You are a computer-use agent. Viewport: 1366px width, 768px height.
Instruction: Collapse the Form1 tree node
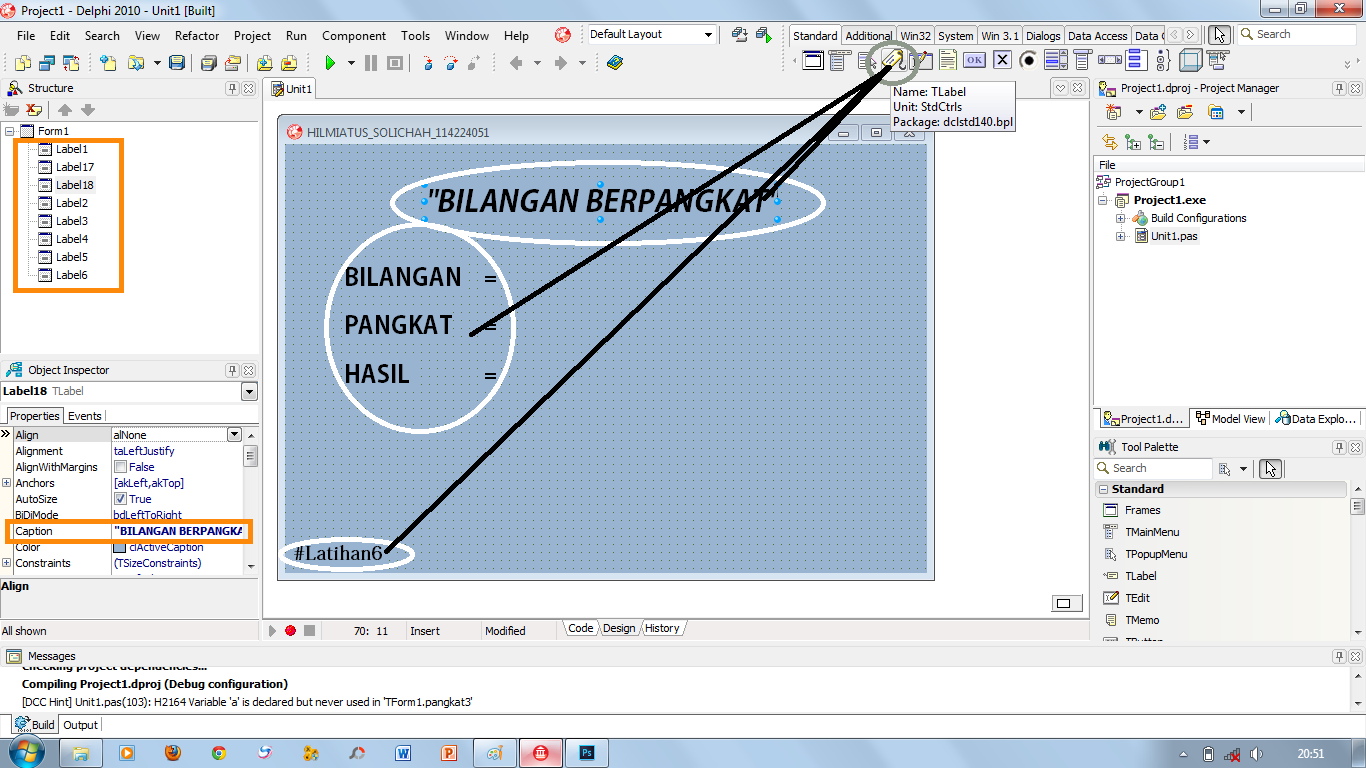coord(10,131)
